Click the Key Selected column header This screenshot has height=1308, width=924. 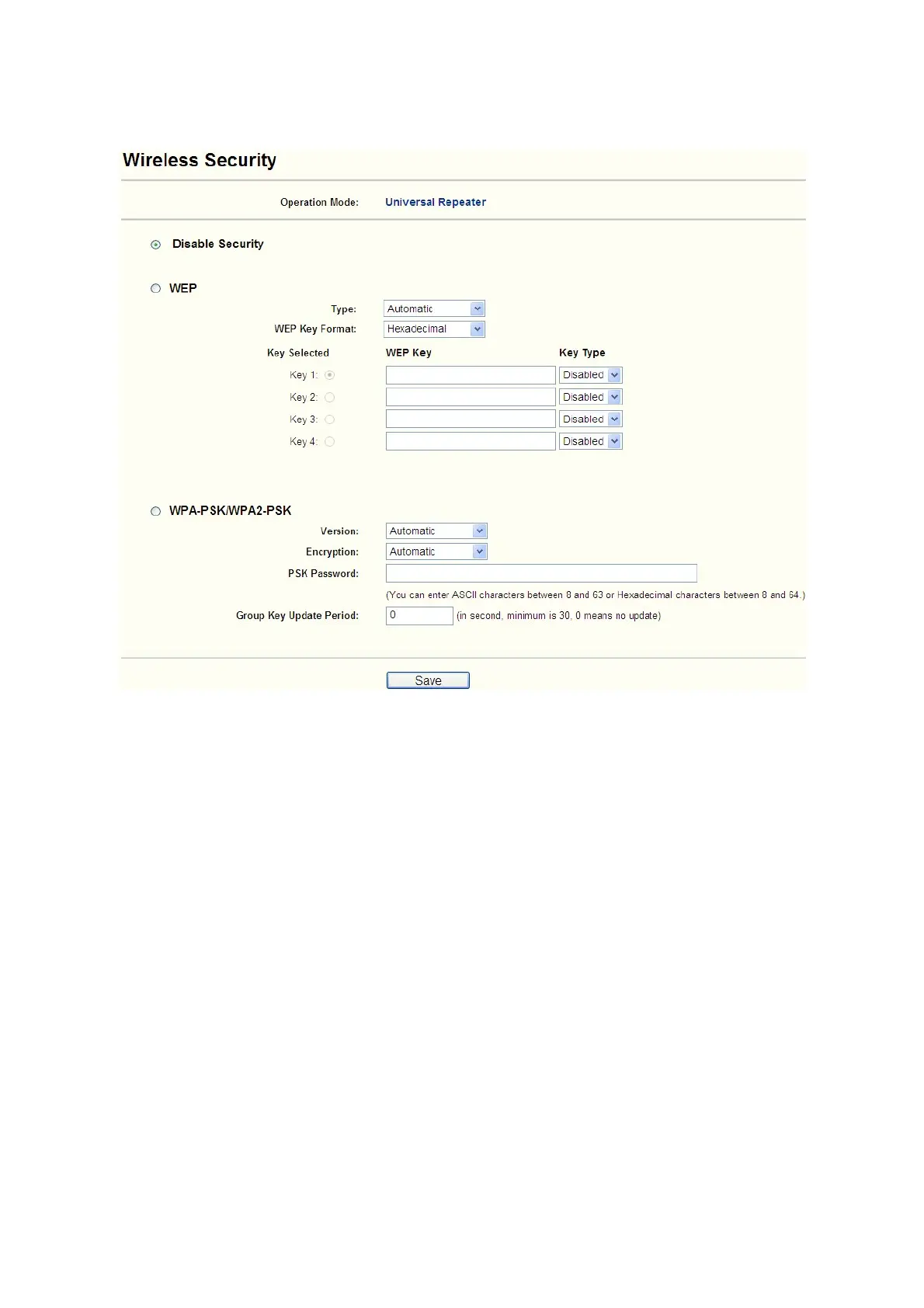click(x=298, y=353)
